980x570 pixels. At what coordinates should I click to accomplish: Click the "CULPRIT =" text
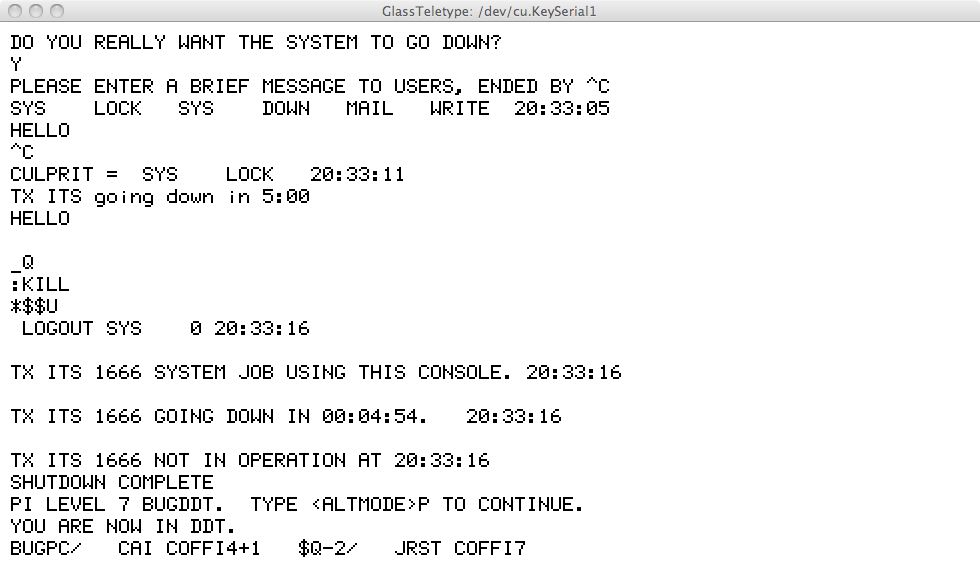pos(63,175)
